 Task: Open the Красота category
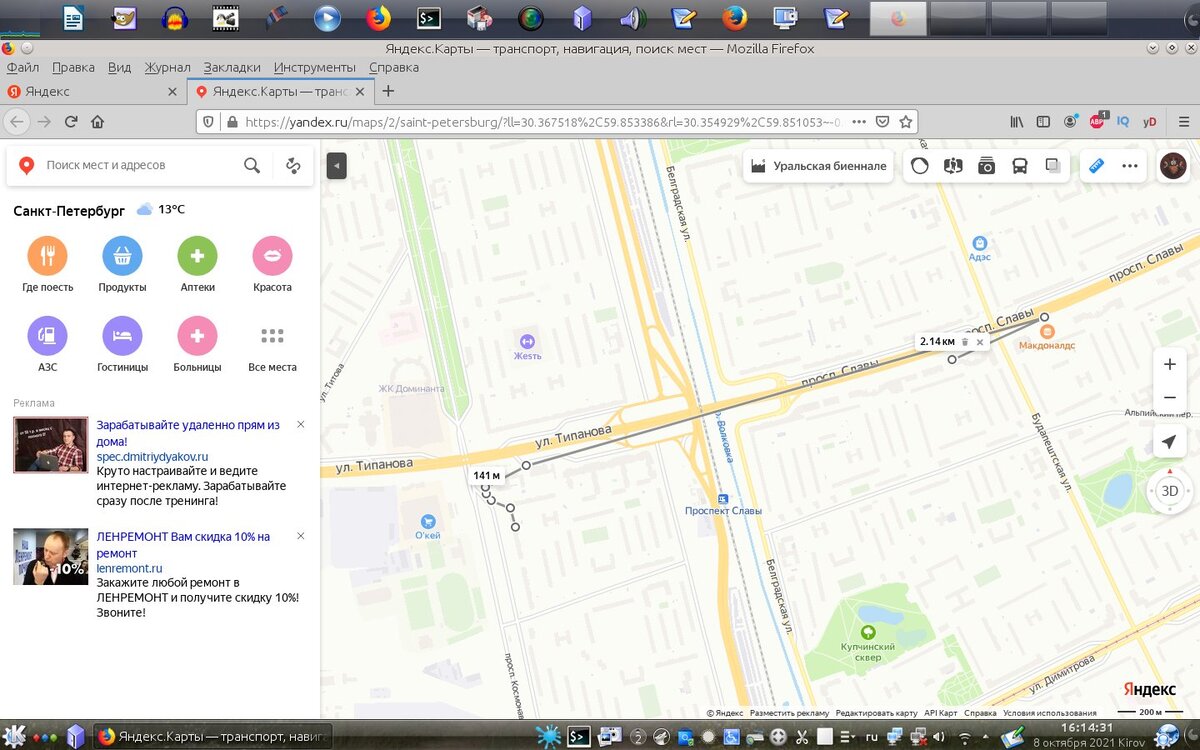tap(272, 264)
